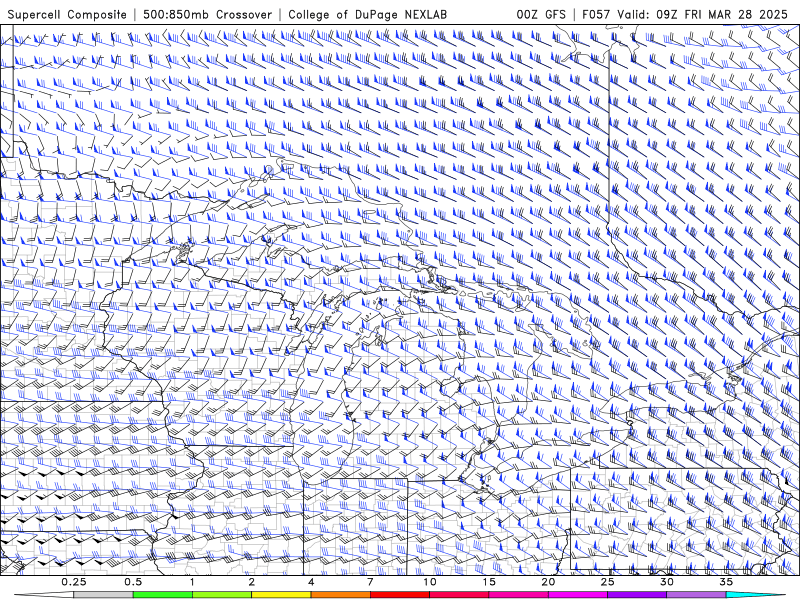Select the bright green 0.5–1 color bar segment
This screenshot has height=600, width=800.
[x=162, y=595]
